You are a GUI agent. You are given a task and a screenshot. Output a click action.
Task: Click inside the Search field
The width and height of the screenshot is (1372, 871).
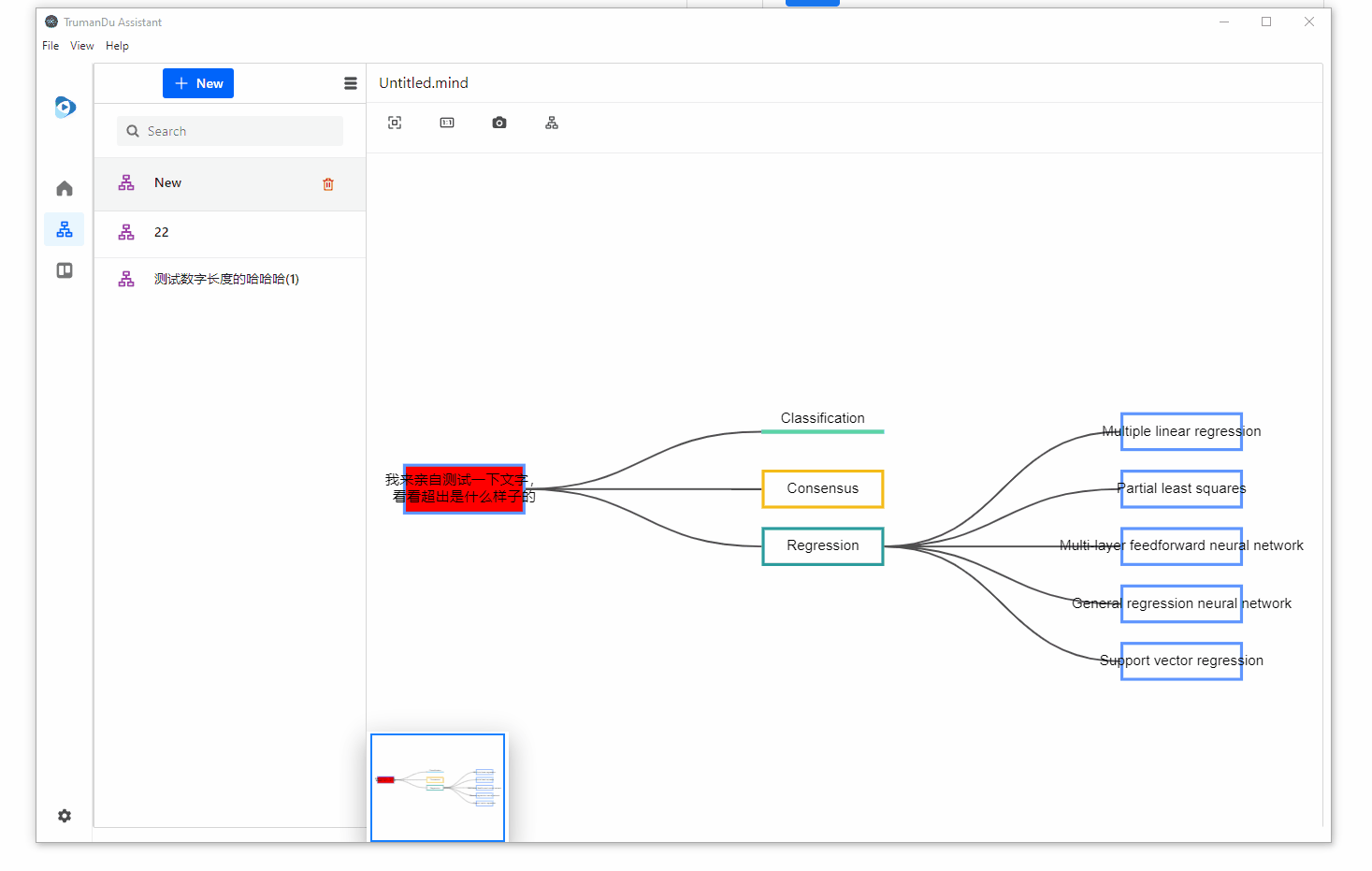coord(229,131)
